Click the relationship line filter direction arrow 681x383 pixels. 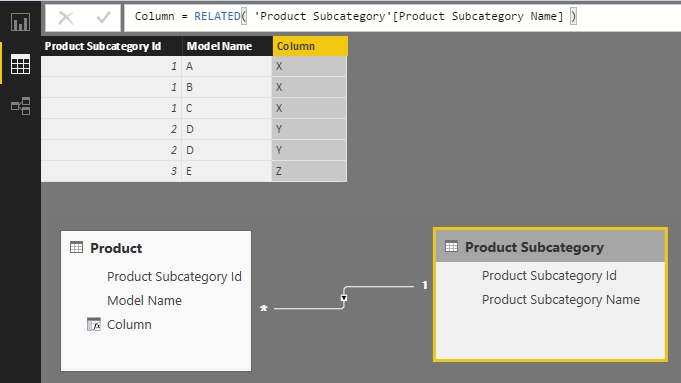[344, 298]
